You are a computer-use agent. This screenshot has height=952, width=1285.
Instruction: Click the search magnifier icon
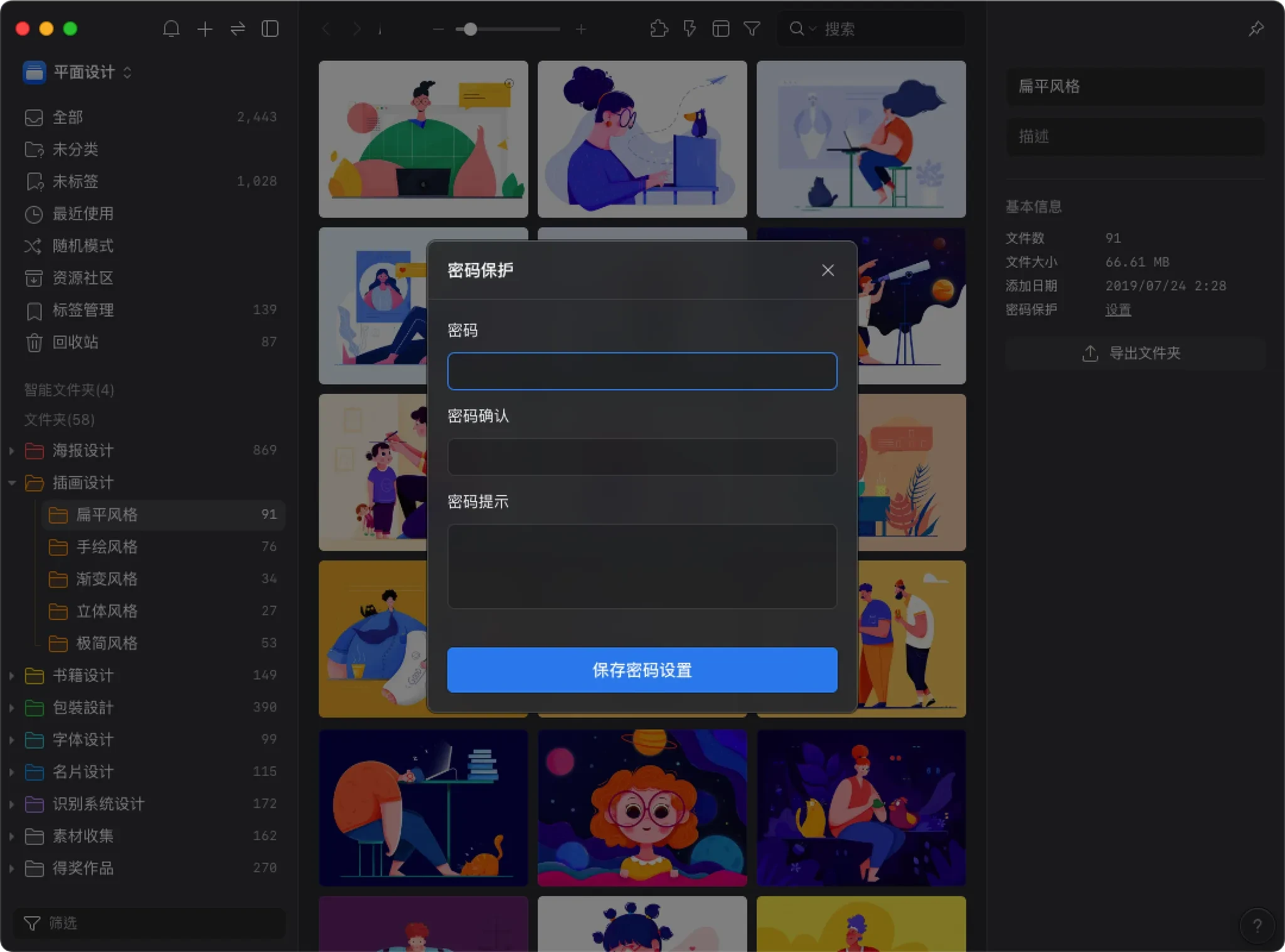(796, 29)
